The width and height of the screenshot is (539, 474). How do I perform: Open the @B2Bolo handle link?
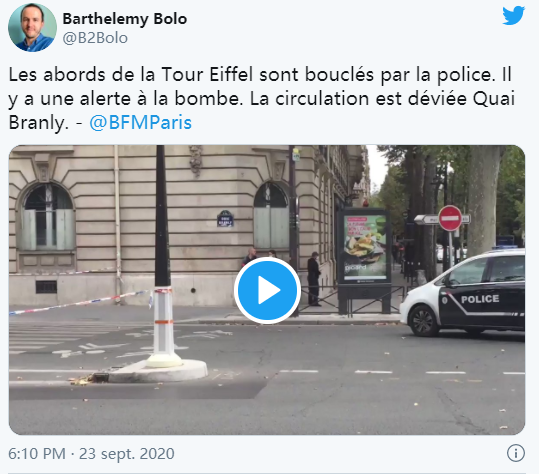point(95,38)
